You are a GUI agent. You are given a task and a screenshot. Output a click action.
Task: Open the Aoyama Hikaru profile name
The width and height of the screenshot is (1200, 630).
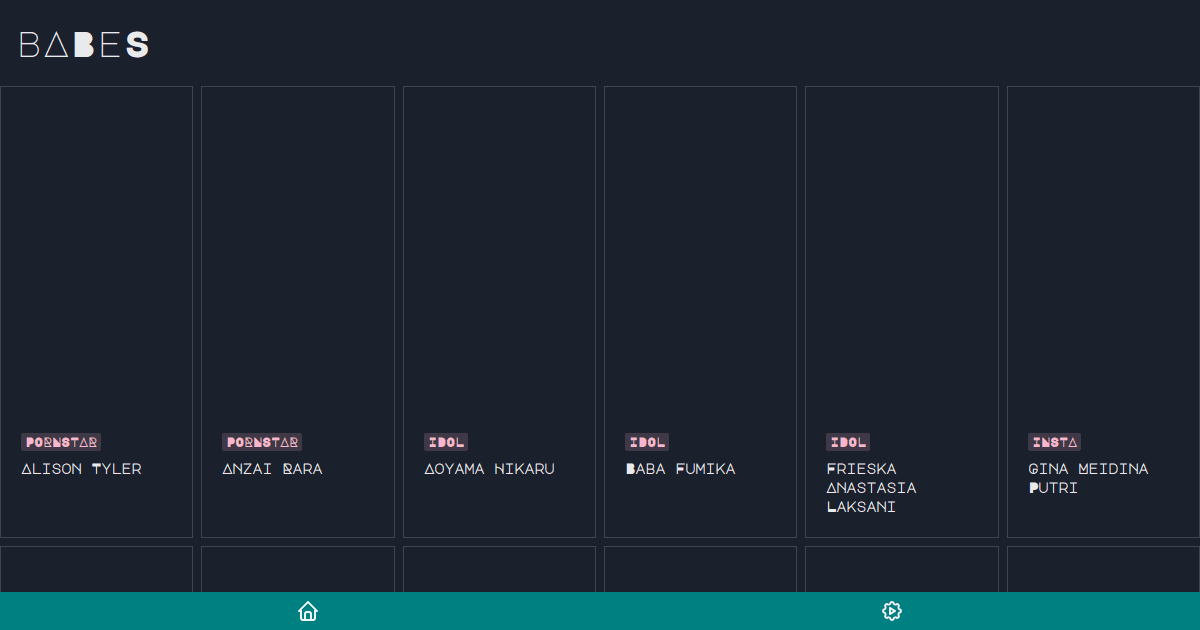(x=489, y=469)
